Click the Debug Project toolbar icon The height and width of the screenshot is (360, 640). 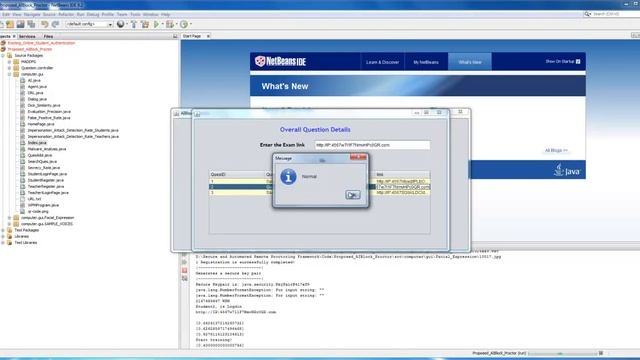coord(170,24)
